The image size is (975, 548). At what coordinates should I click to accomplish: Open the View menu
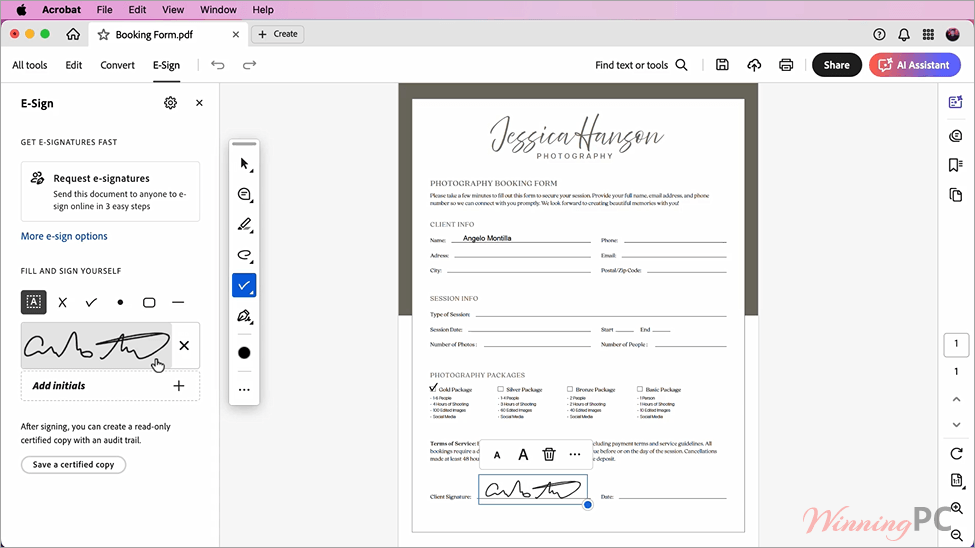pos(173,10)
